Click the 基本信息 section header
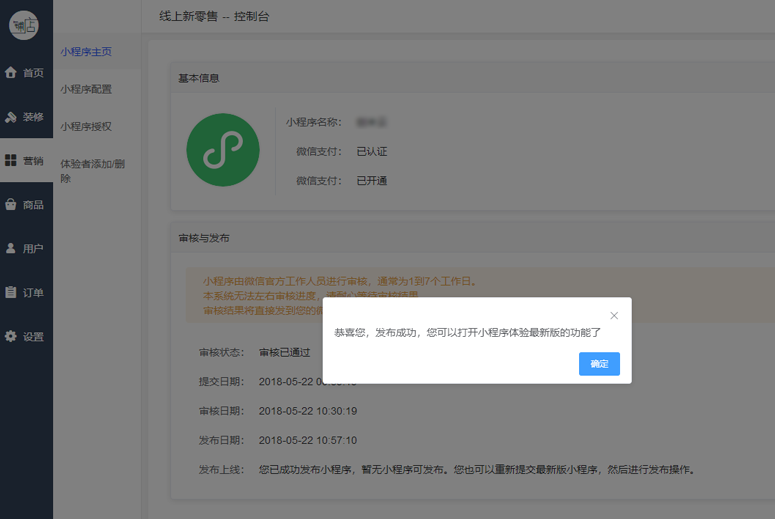This screenshot has height=519, width=775. 199,78
